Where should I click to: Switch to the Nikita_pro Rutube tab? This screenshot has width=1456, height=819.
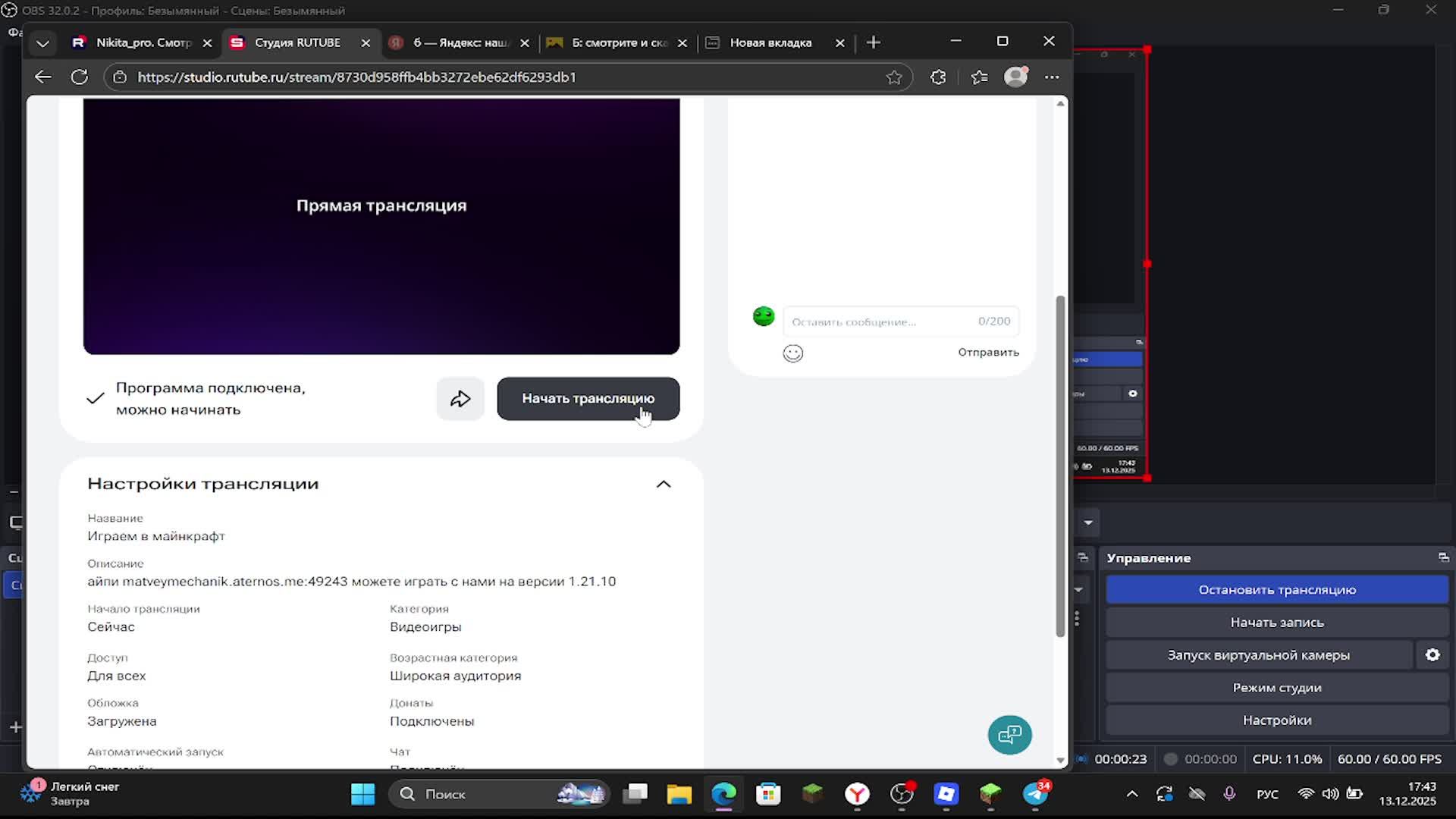[x=143, y=43]
